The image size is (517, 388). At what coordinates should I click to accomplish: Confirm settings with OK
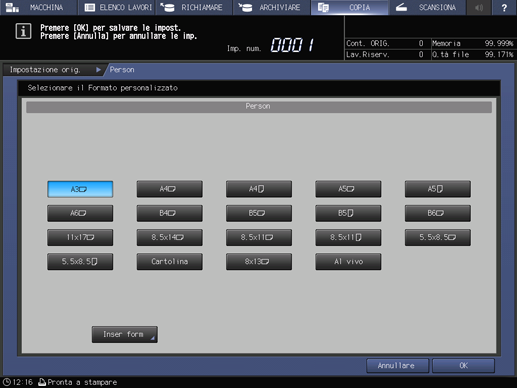pyautogui.click(x=463, y=366)
